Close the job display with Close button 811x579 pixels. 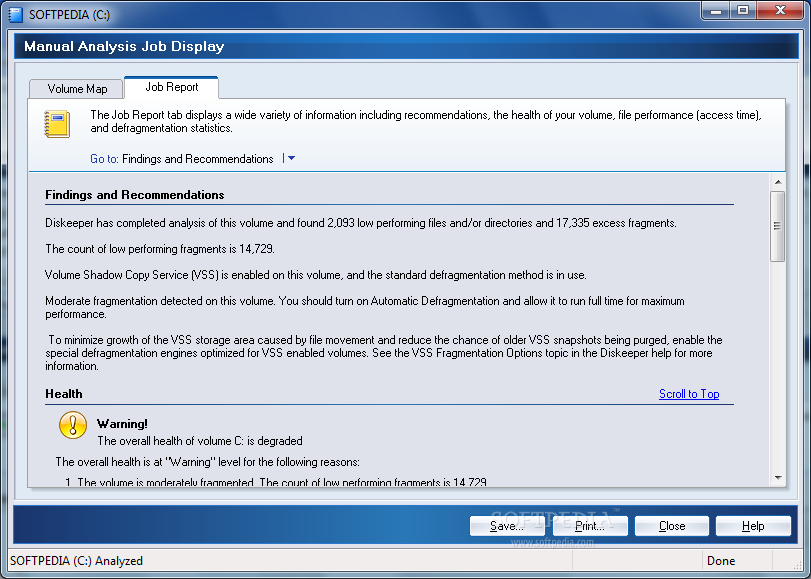point(672,526)
